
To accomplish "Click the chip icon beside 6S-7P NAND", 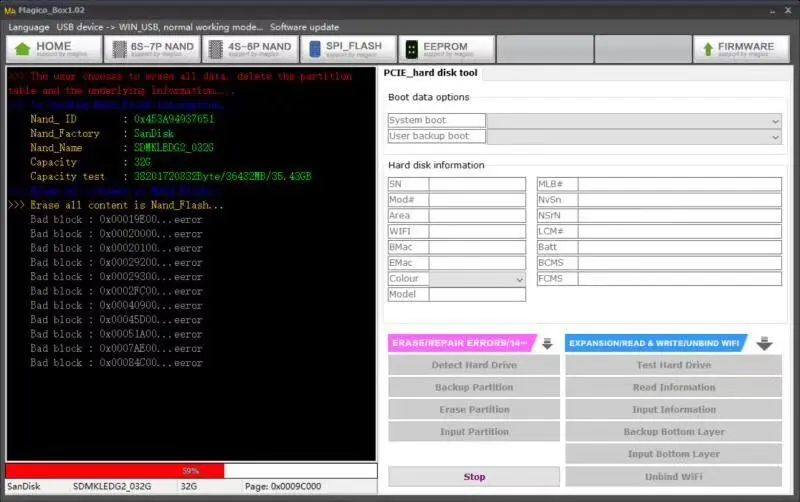I will coord(119,49).
